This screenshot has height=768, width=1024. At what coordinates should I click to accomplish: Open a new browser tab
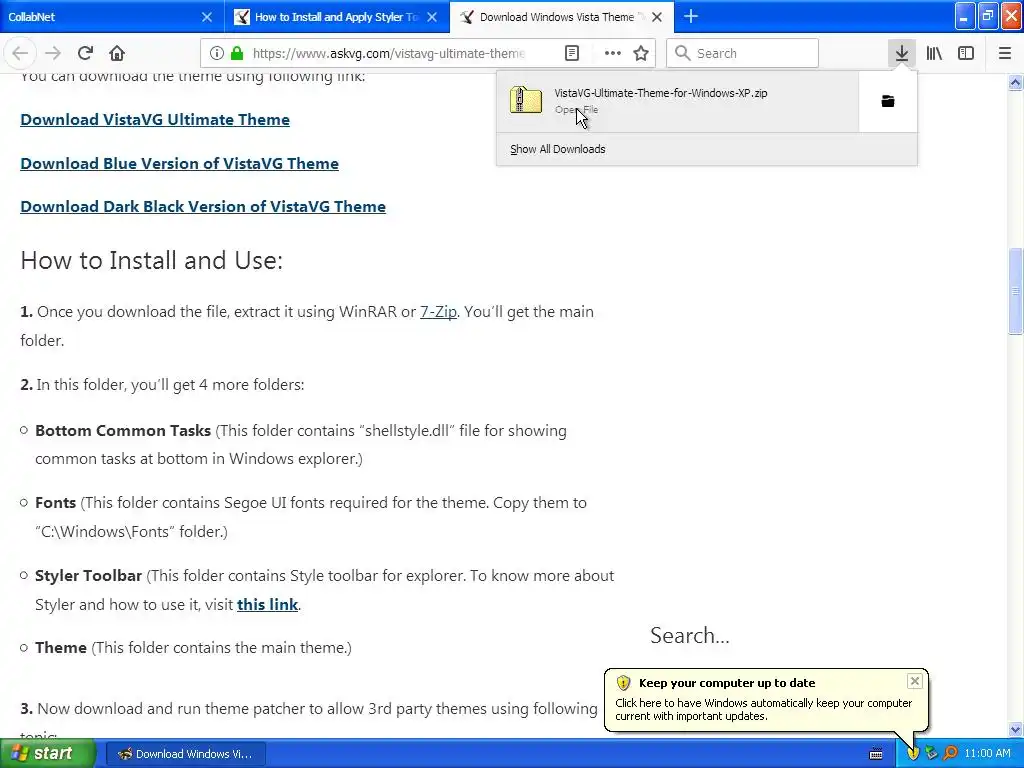(691, 16)
